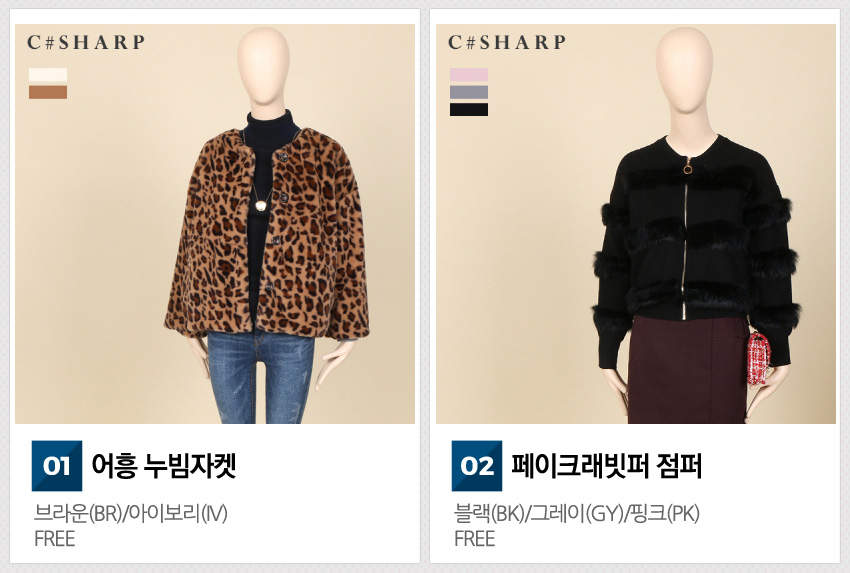Viewport: 850px width, 573px height.
Task: Click the 블랙(BK)/그레이(GY)/핑크(PK) color options text
Action: (x=577, y=513)
